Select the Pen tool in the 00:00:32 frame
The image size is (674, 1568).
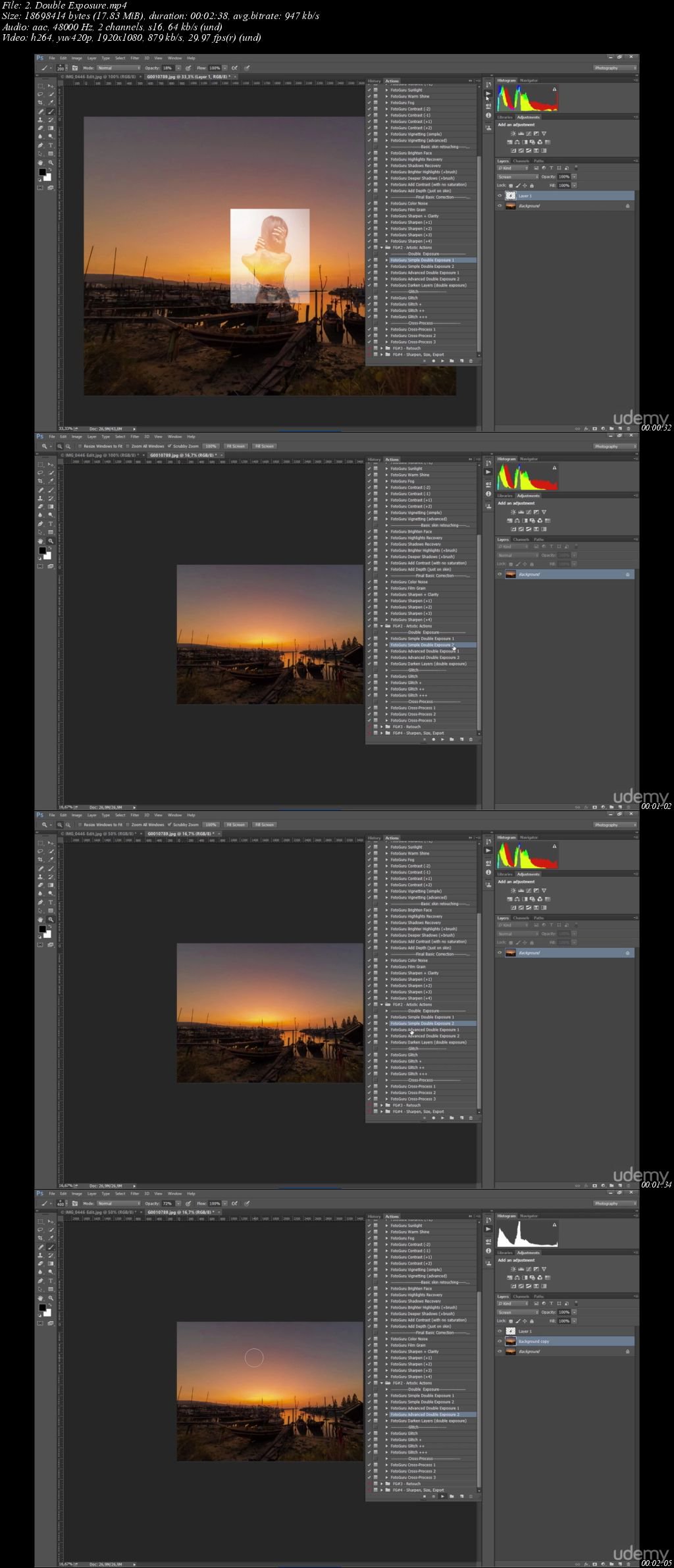pos(40,145)
